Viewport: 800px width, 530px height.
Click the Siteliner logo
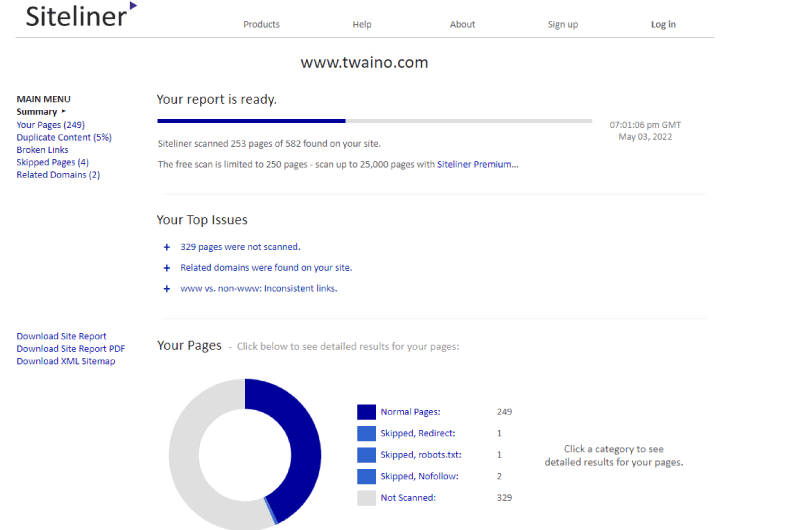click(81, 14)
